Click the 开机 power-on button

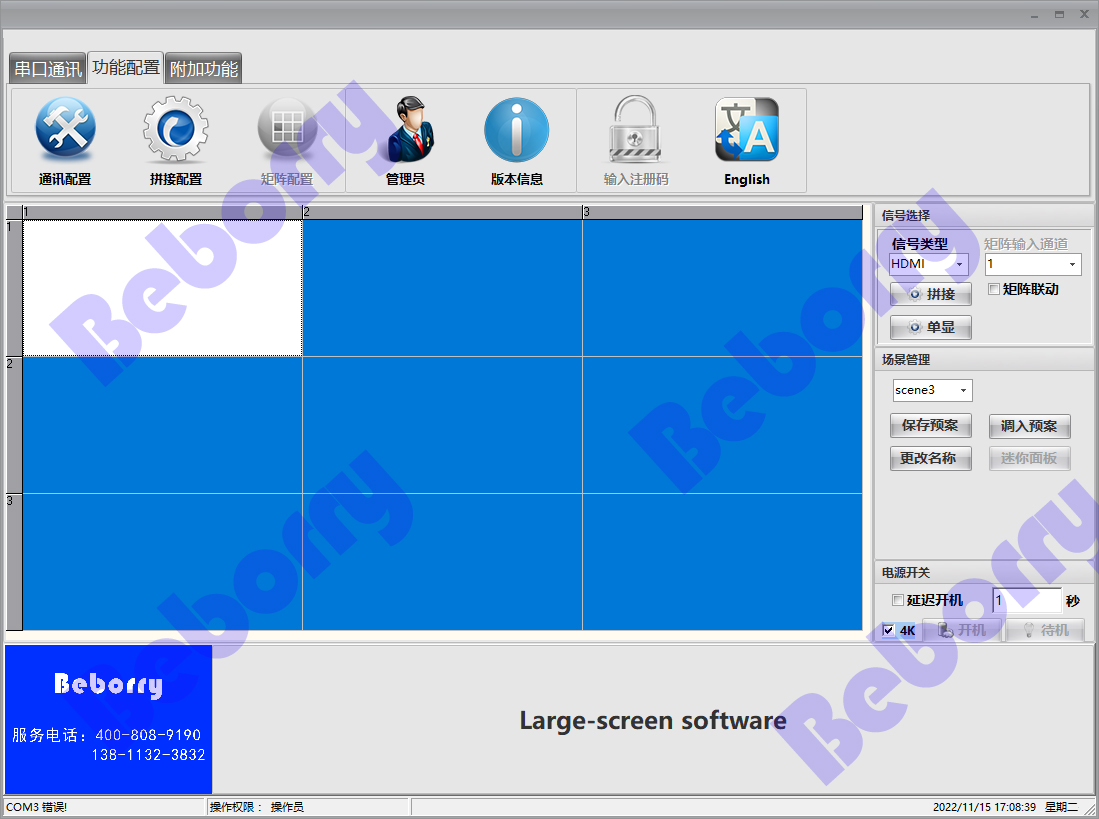(962, 630)
